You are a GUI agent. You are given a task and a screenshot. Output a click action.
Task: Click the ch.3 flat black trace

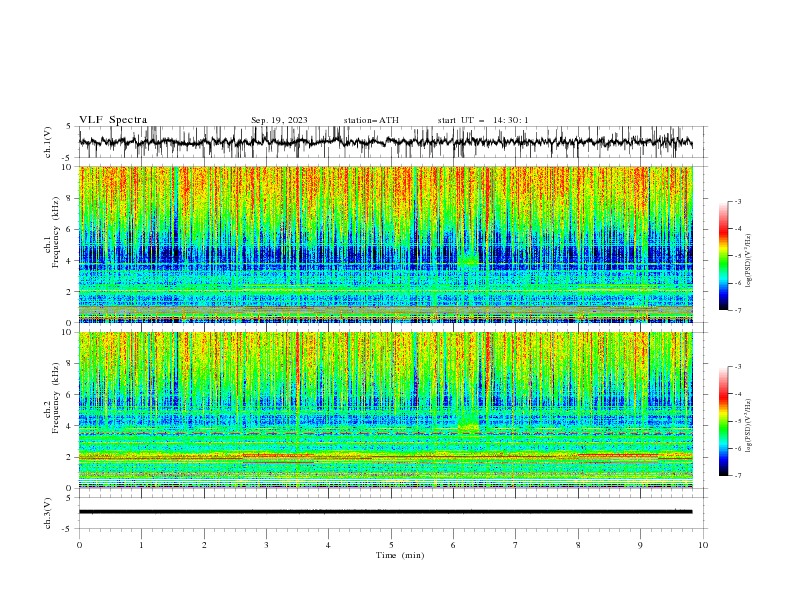pyautogui.click(x=385, y=512)
